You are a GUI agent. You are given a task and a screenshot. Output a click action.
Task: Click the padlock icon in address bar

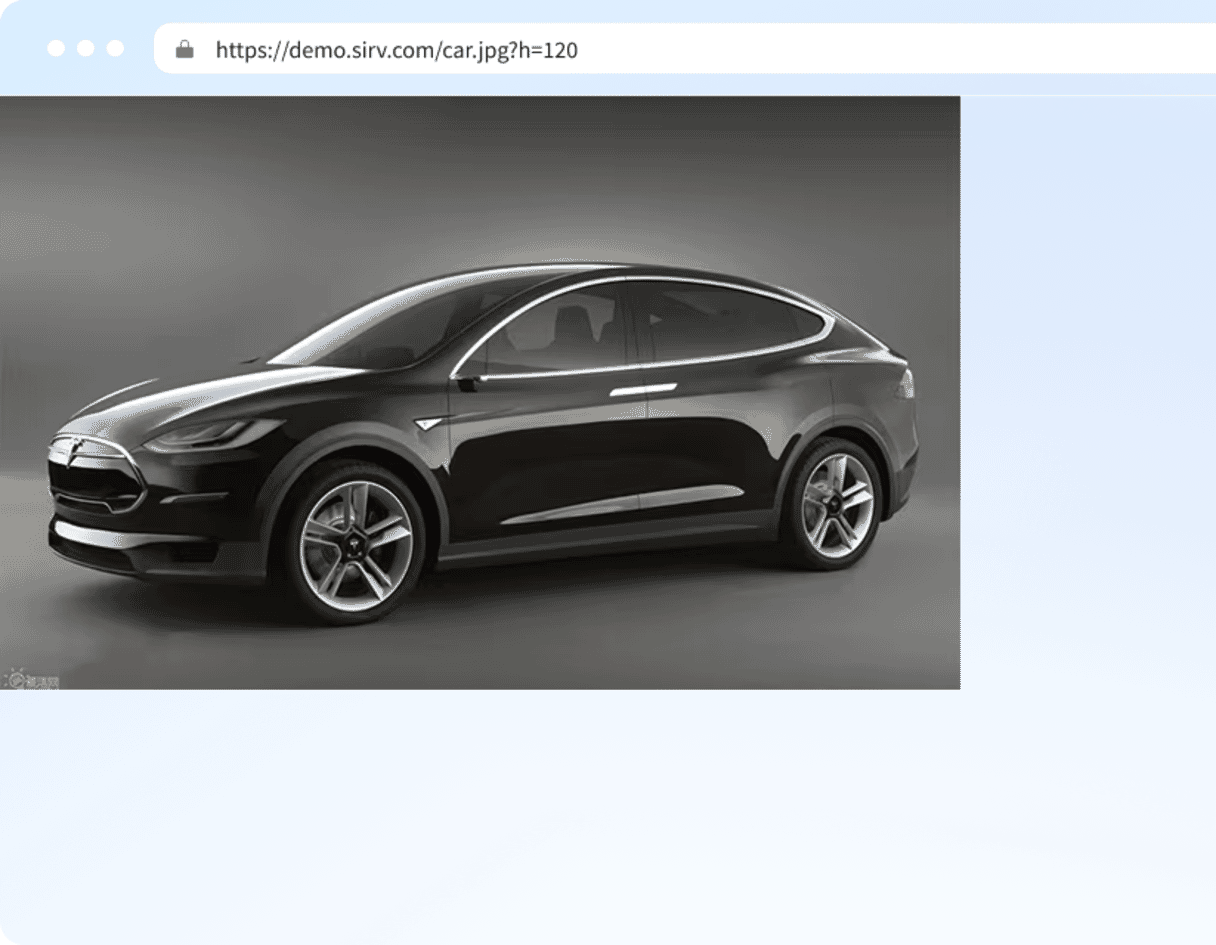184,49
